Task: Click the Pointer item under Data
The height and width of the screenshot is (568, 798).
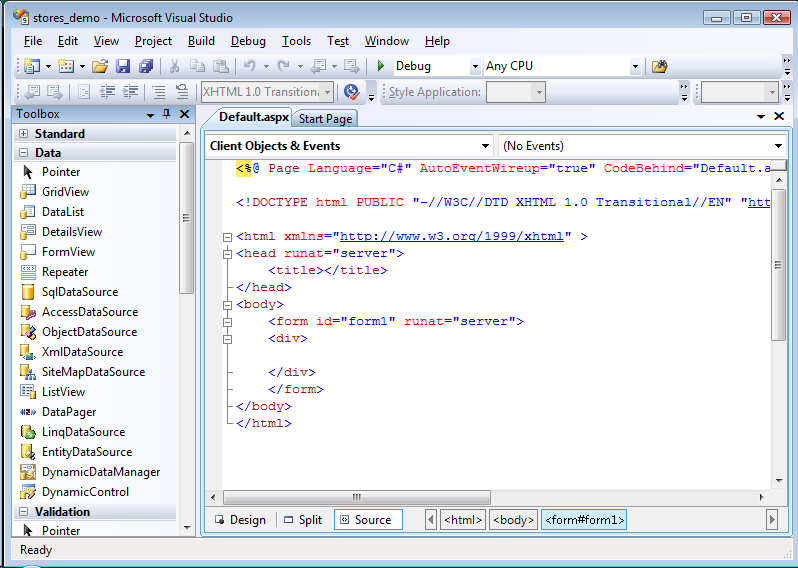Action: (x=50, y=172)
